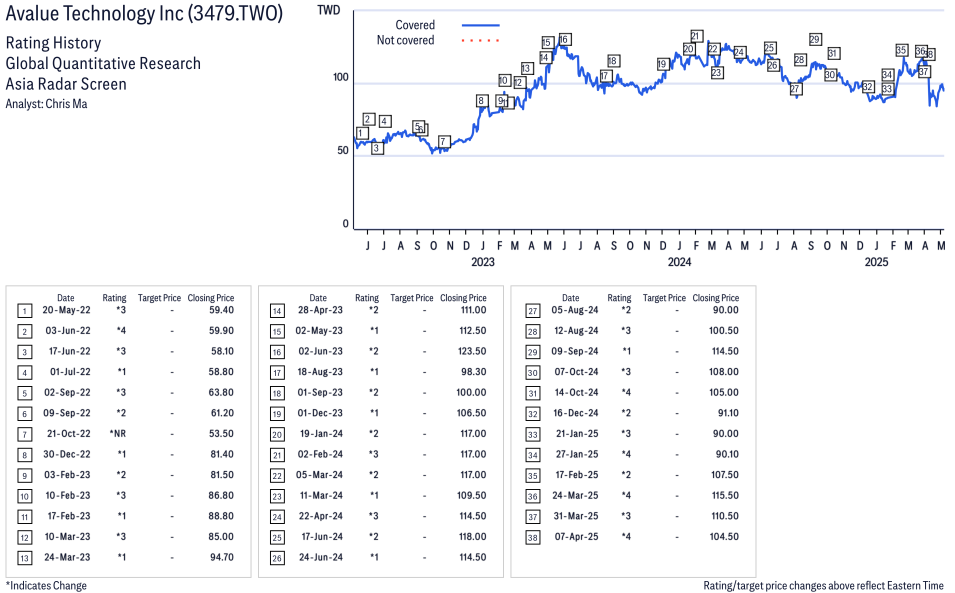
Task: Click the Analyst: Chris Ma line
Action: (46, 104)
